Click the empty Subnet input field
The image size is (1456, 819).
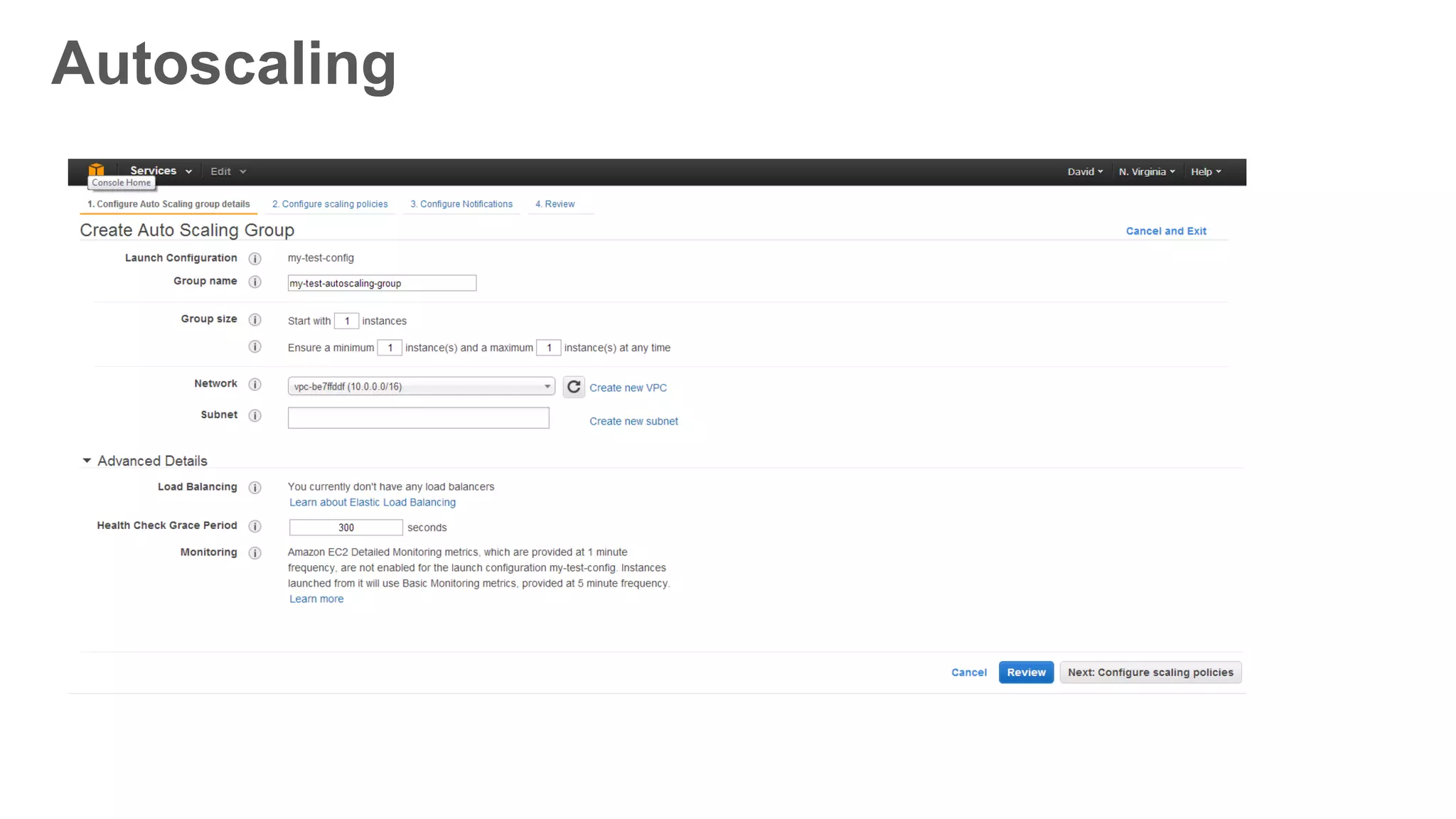(x=418, y=418)
